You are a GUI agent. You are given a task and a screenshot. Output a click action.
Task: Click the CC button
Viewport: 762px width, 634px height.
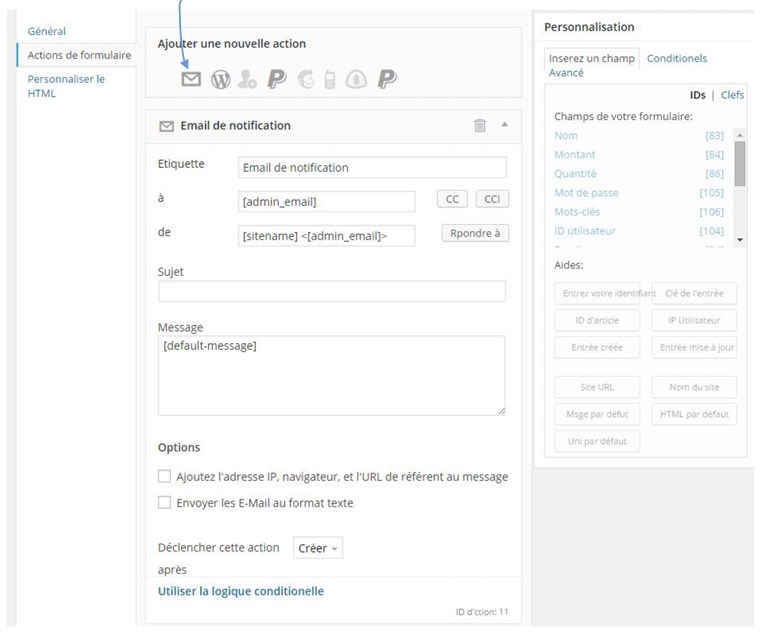pyautogui.click(x=452, y=199)
